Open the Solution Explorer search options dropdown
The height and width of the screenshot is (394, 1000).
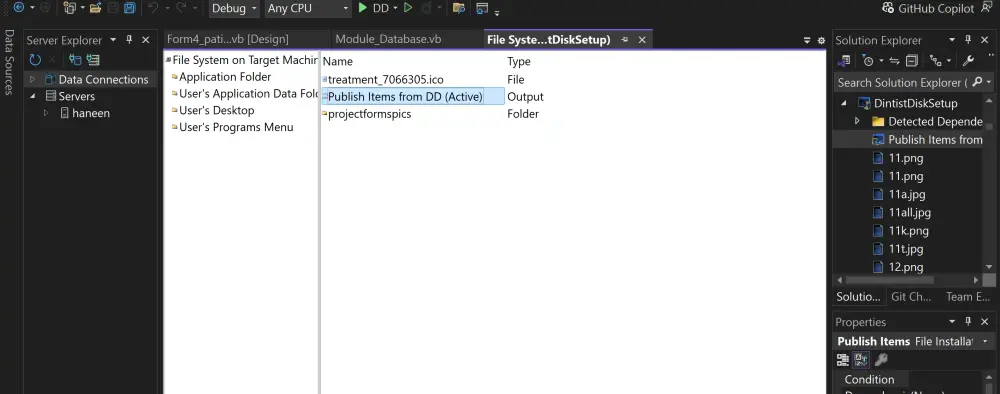[x=989, y=82]
